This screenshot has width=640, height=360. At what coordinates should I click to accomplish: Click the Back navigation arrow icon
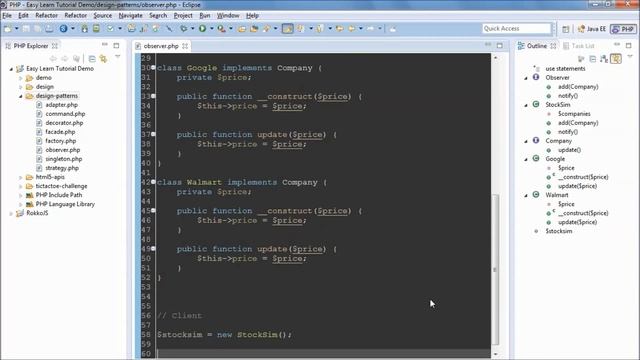point(351,29)
